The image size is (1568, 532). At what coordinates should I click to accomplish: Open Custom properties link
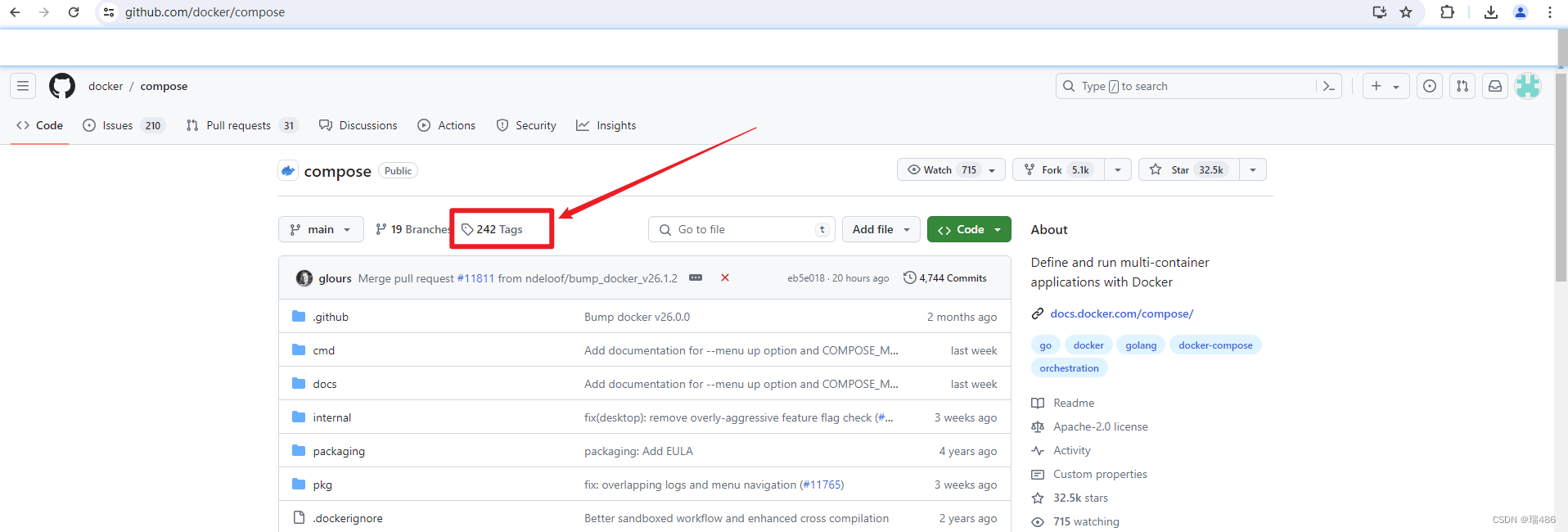pos(1100,474)
